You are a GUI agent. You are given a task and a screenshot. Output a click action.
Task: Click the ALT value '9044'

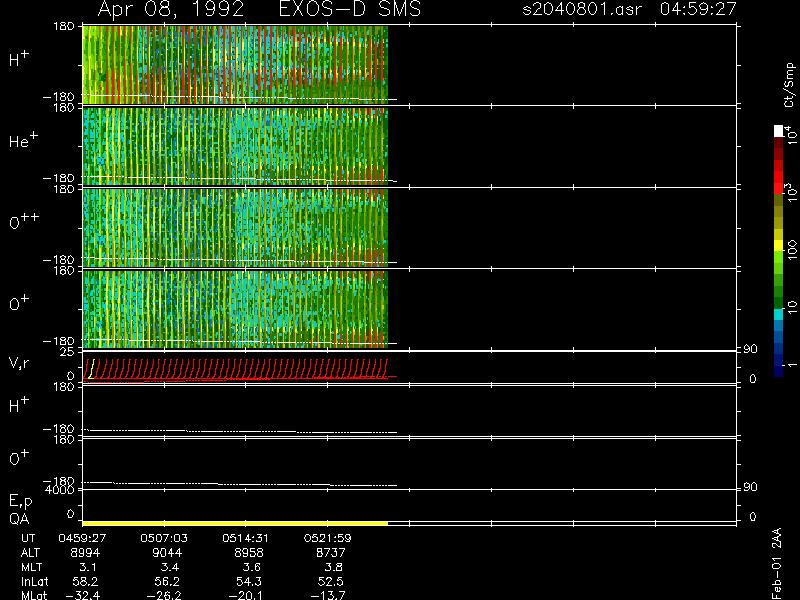coord(167,553)
